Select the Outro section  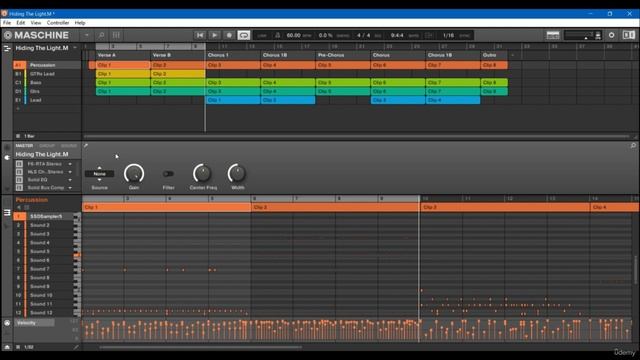pyautogui.click(x=494, y=55)
